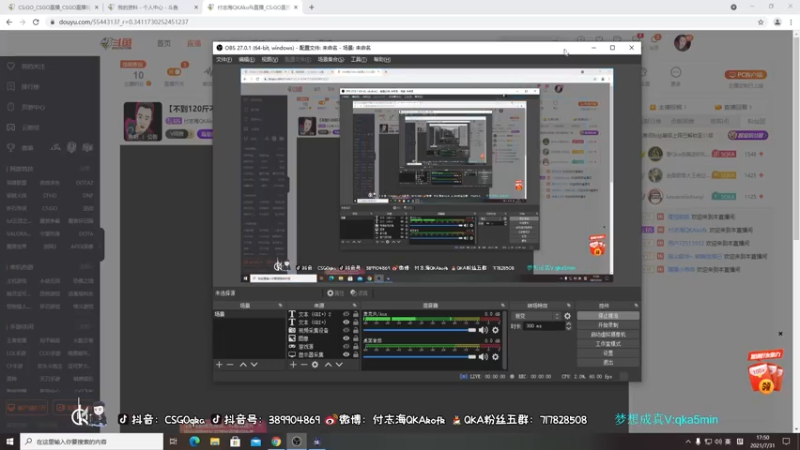Viewport: 800px width, 450px height.
Task: Bookmark this page with the star icon
Action: [760, 22]
